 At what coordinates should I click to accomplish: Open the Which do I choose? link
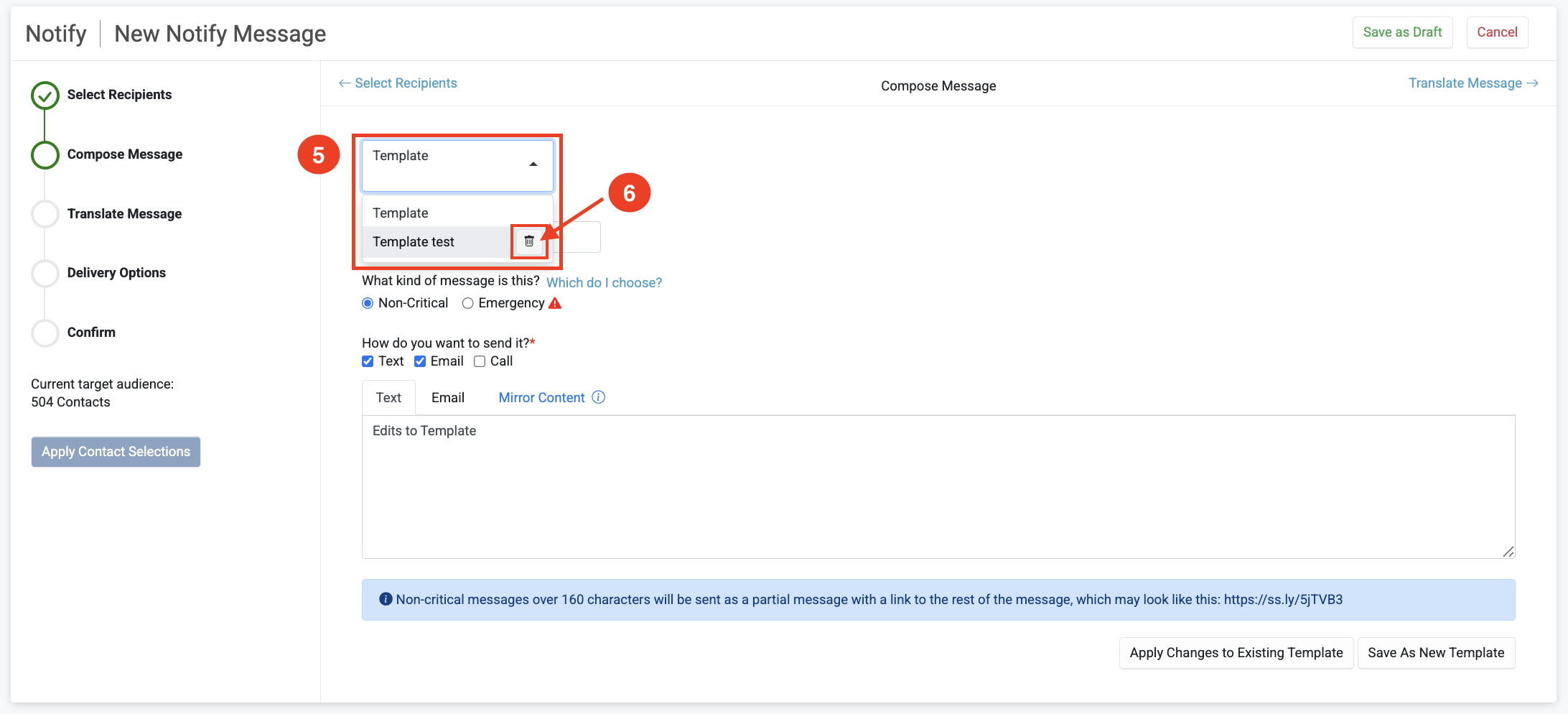point(604,283)
